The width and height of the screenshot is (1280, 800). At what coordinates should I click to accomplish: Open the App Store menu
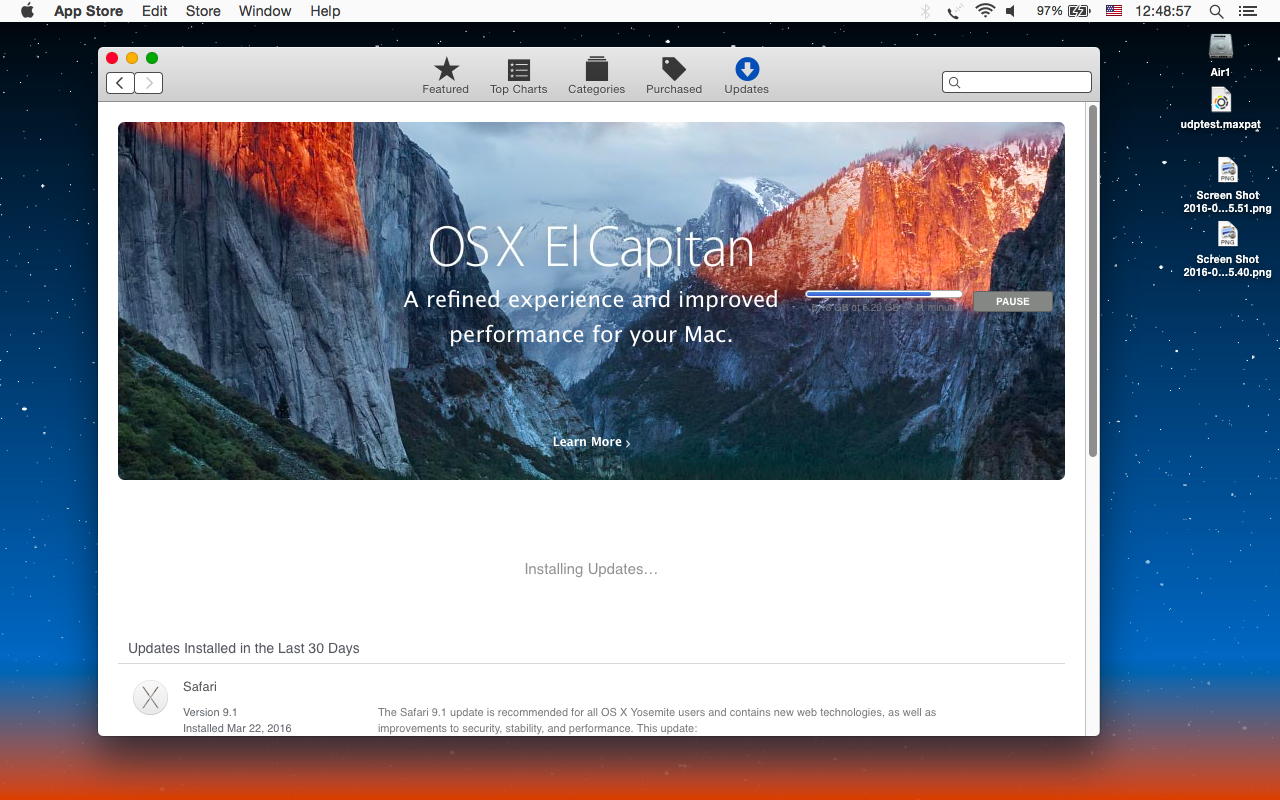(x=88, y=11)
